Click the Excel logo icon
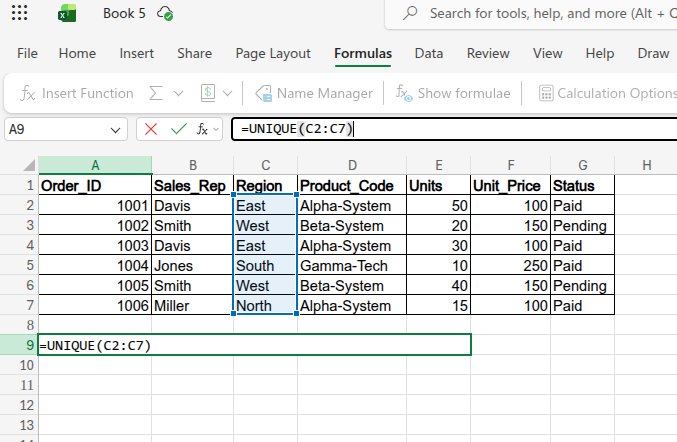 [x=67, y=14]
